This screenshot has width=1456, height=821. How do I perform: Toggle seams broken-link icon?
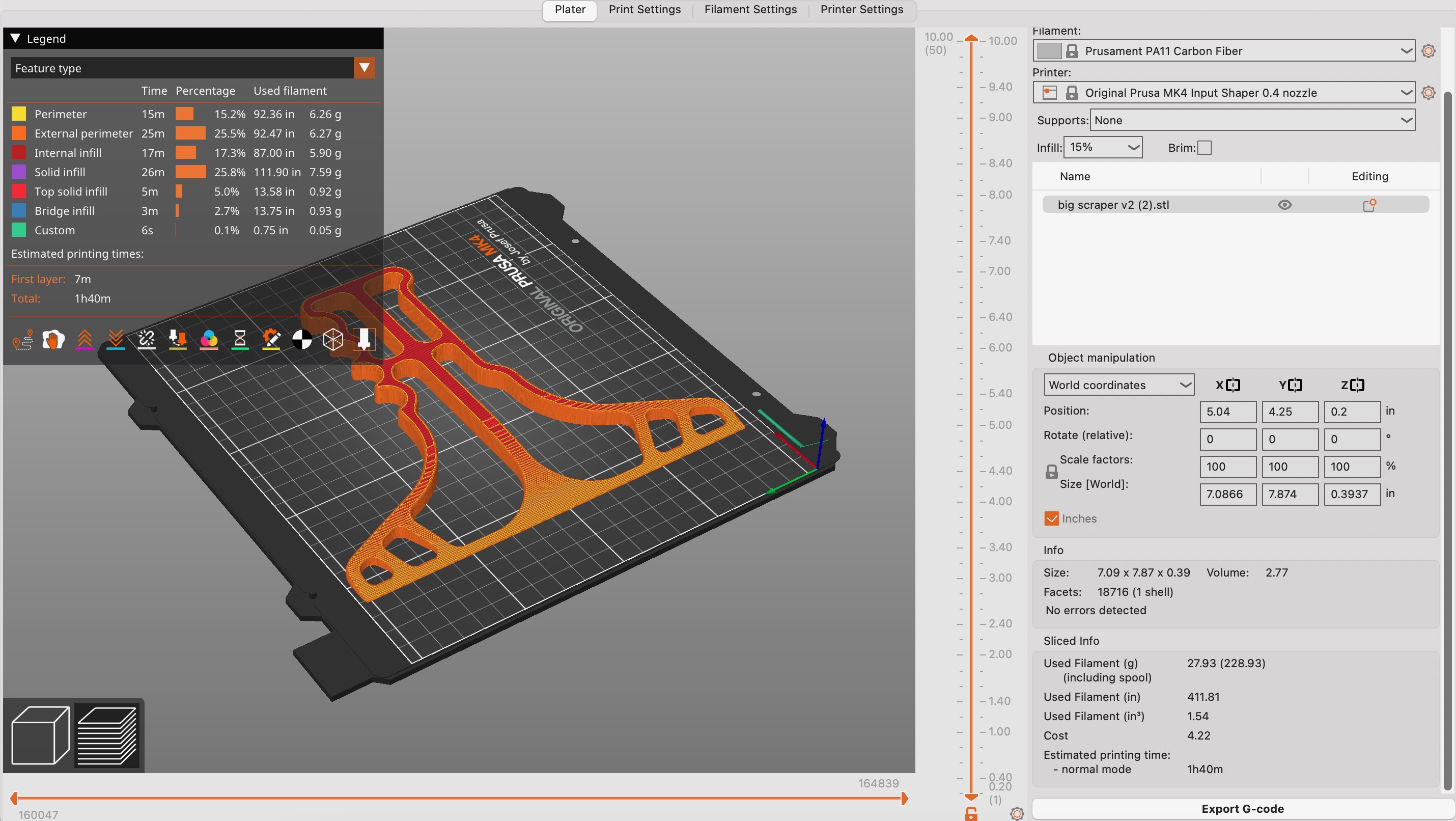(147, 340)
